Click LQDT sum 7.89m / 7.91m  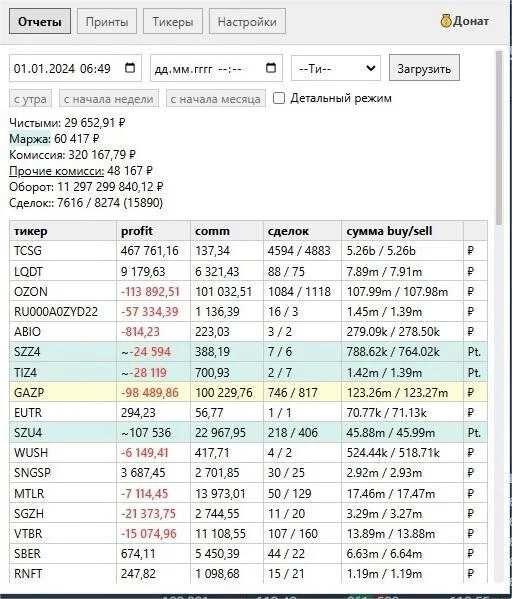coord(384,272)
